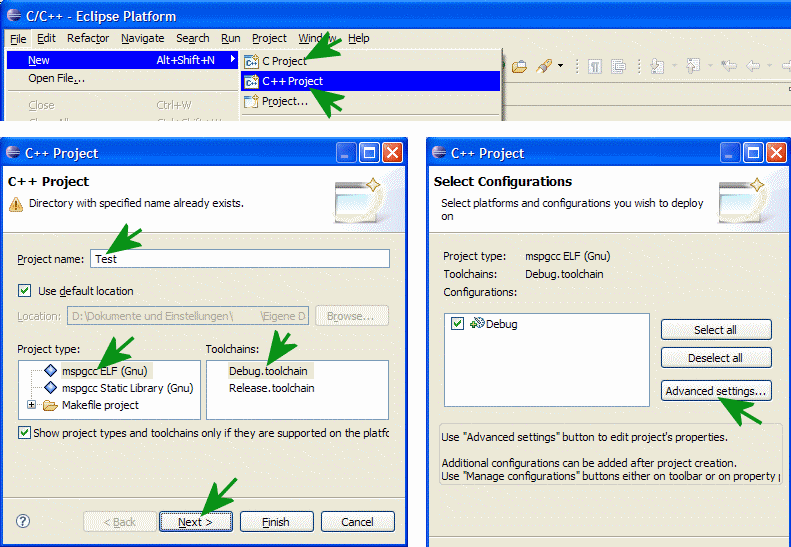Open the Edit menu
The height and width of the screenshot is (547, 791).
pyautogui.click(x=46, y=38)
